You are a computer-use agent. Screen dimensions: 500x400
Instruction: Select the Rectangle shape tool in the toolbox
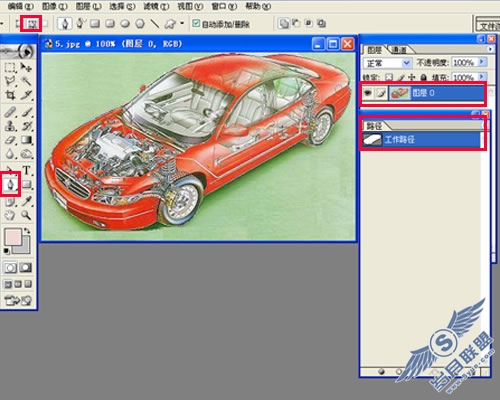[x=27, y=184]
